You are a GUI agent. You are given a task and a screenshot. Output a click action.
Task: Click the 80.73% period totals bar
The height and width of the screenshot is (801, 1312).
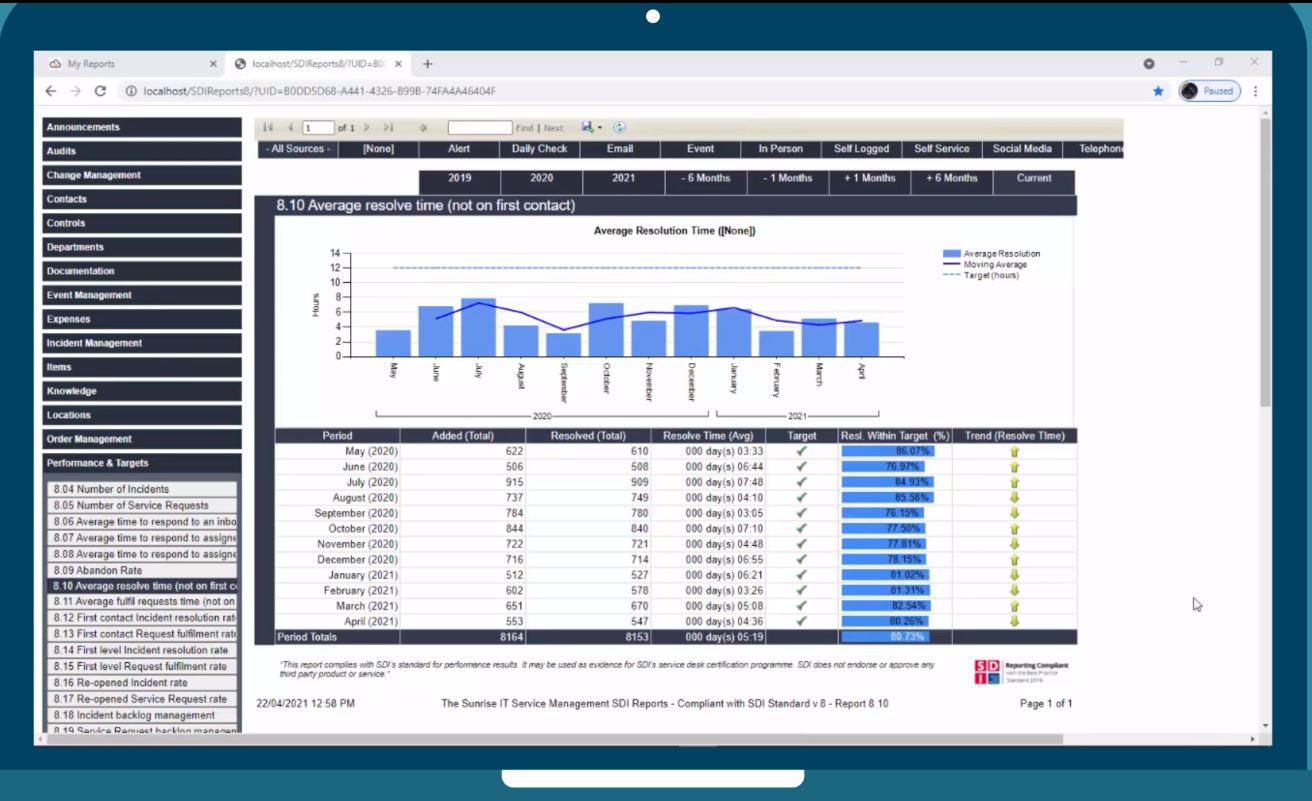point(885,637)
